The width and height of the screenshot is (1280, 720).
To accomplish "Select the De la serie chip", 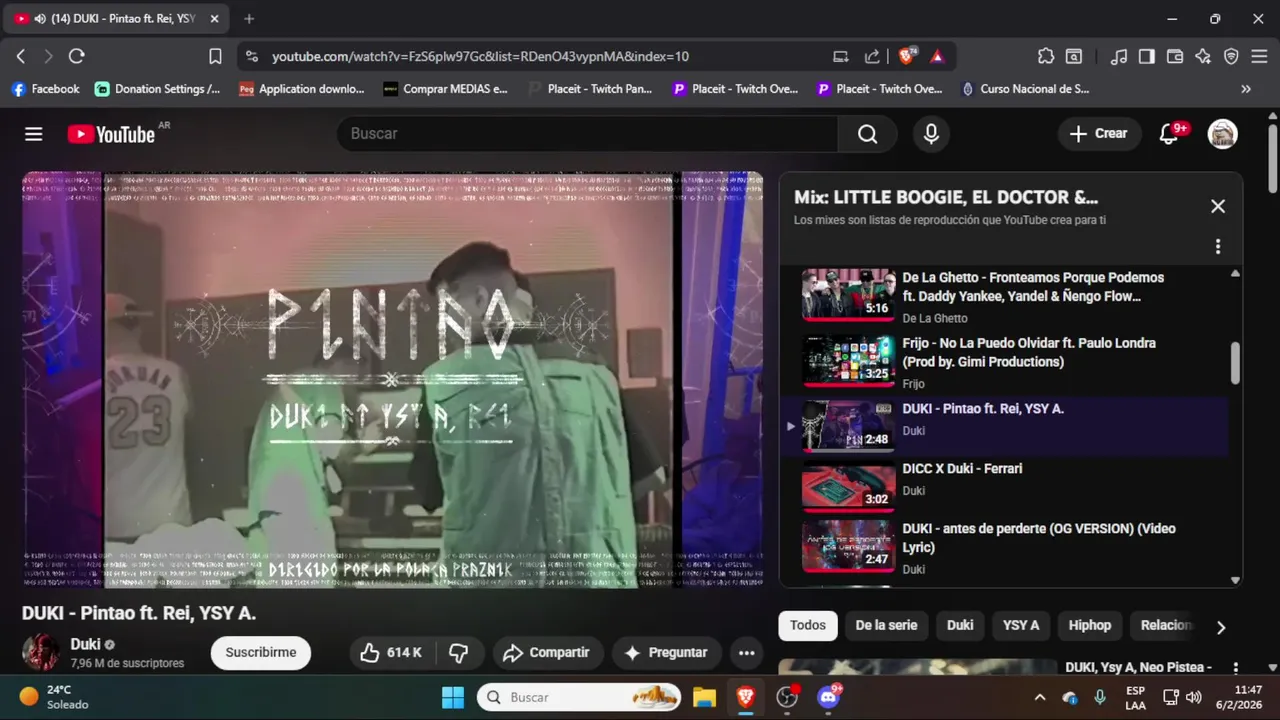I will point(886,626).
